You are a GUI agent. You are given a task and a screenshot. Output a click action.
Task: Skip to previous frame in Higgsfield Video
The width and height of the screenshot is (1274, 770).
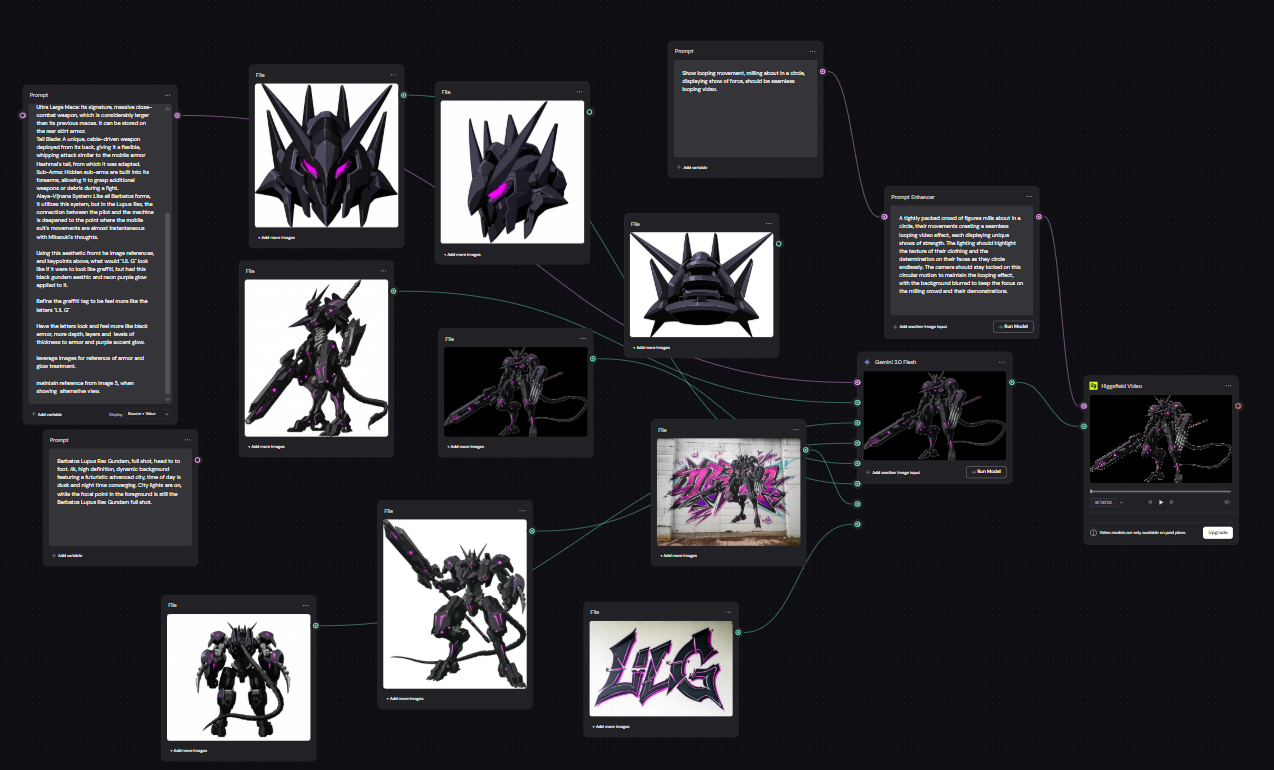pos(1150,502)
